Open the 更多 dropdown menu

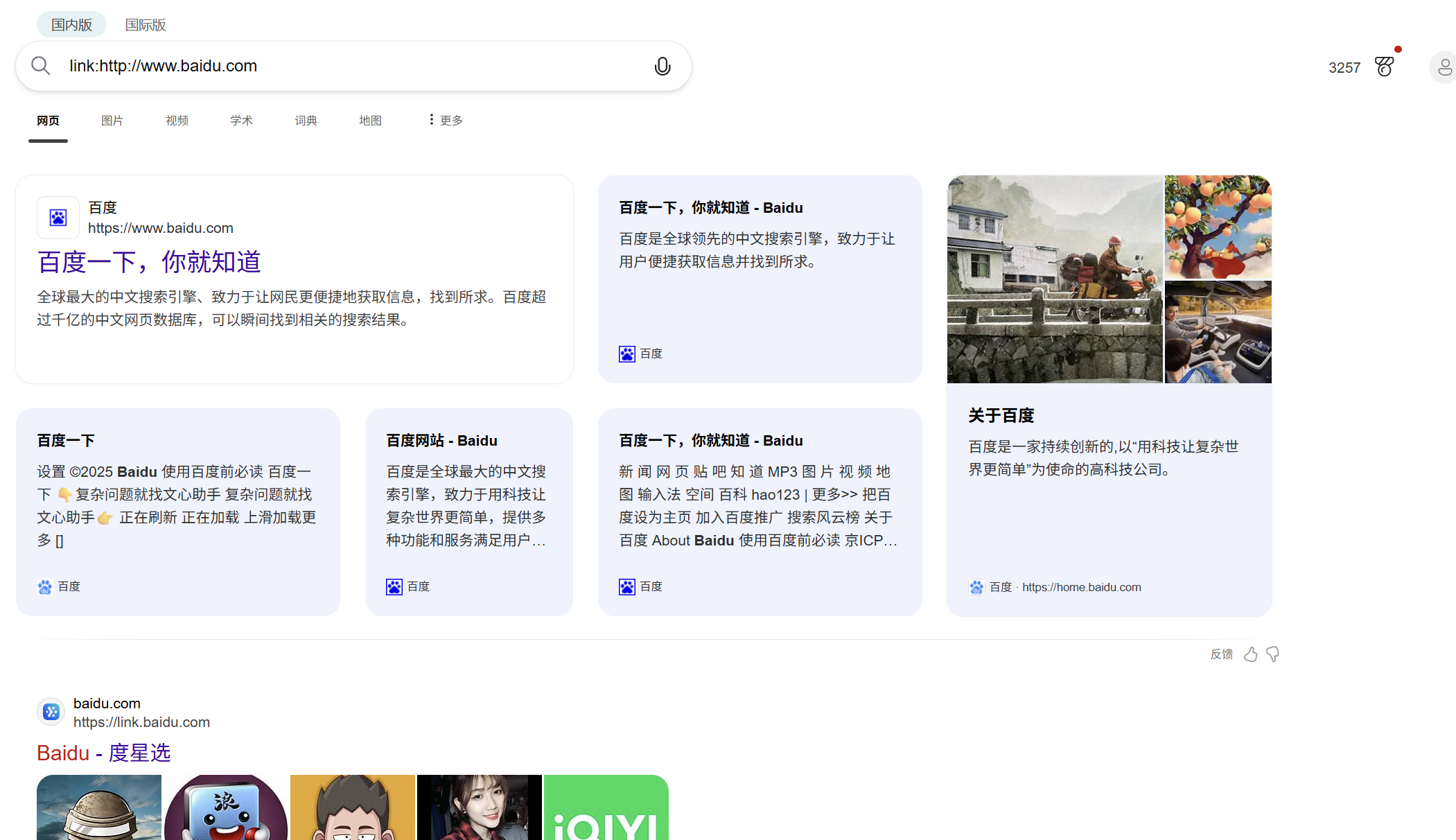coord(444,119)
